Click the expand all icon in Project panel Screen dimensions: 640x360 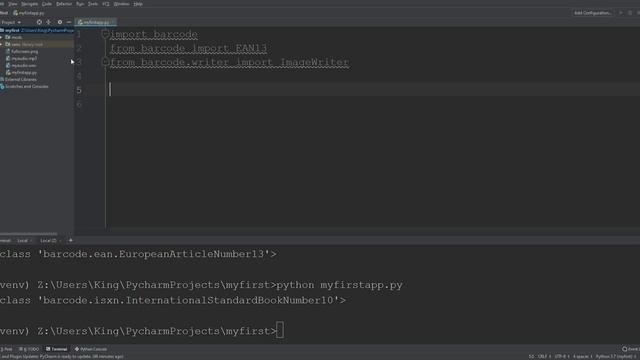coord(49,22)
